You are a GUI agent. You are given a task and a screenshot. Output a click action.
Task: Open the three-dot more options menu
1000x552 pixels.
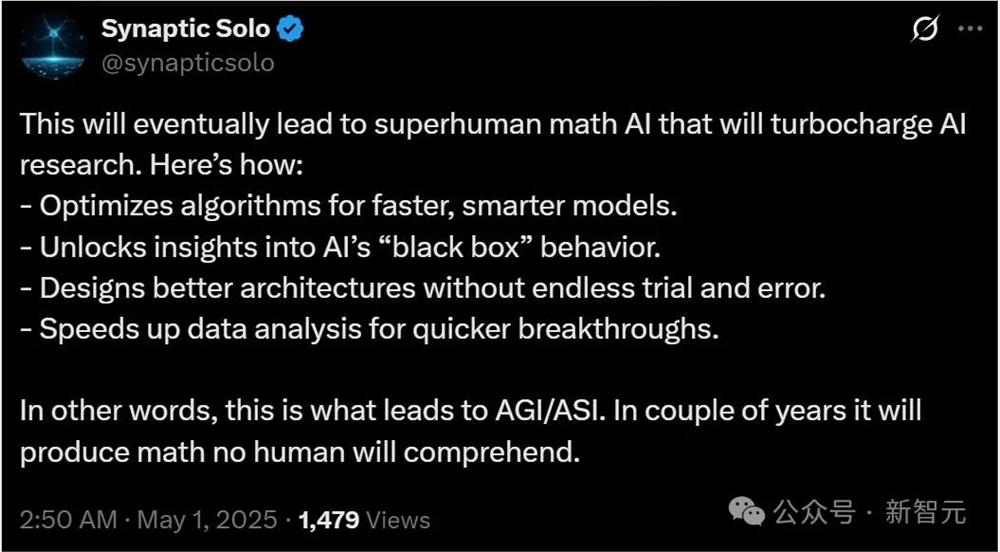pos(971,29)
